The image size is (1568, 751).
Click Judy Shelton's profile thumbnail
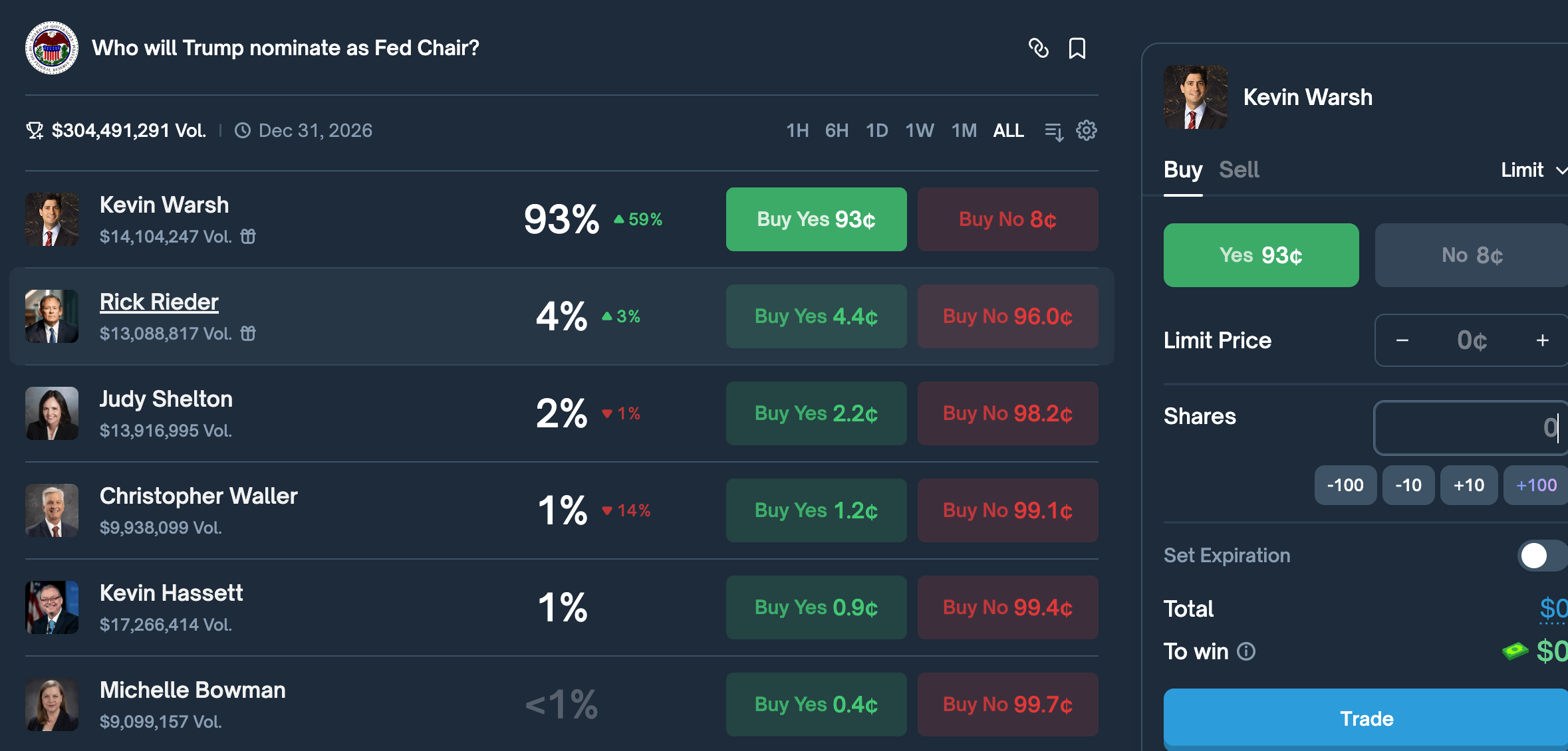point(52,413)
